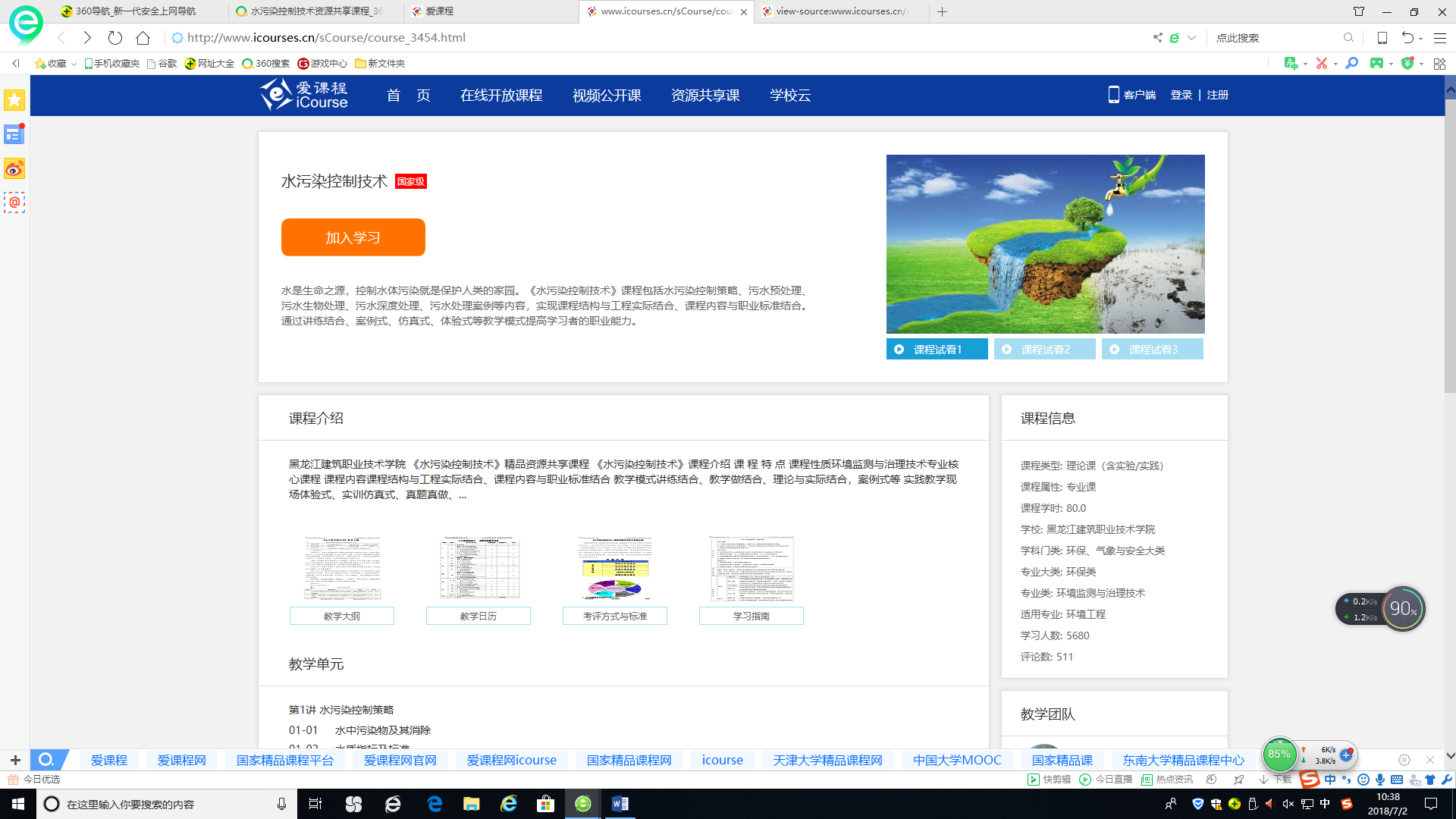Viewport: 1456px width, 819px height.
Task: Open 学校云 in navigation
Action: point(790,95)
